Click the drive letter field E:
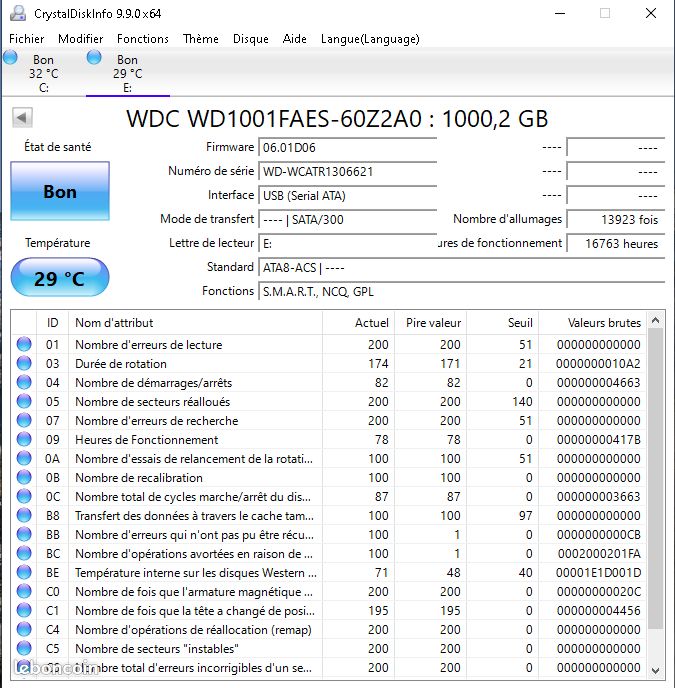Screen dimensions: 675x688 [x=348, y=244]
